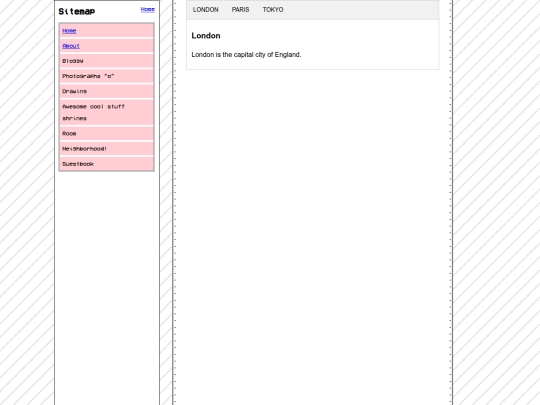Screen dimensions: 540x405
Task: Click the Photographs ^o^ sitemap row
Action: [x=106, y=76]
